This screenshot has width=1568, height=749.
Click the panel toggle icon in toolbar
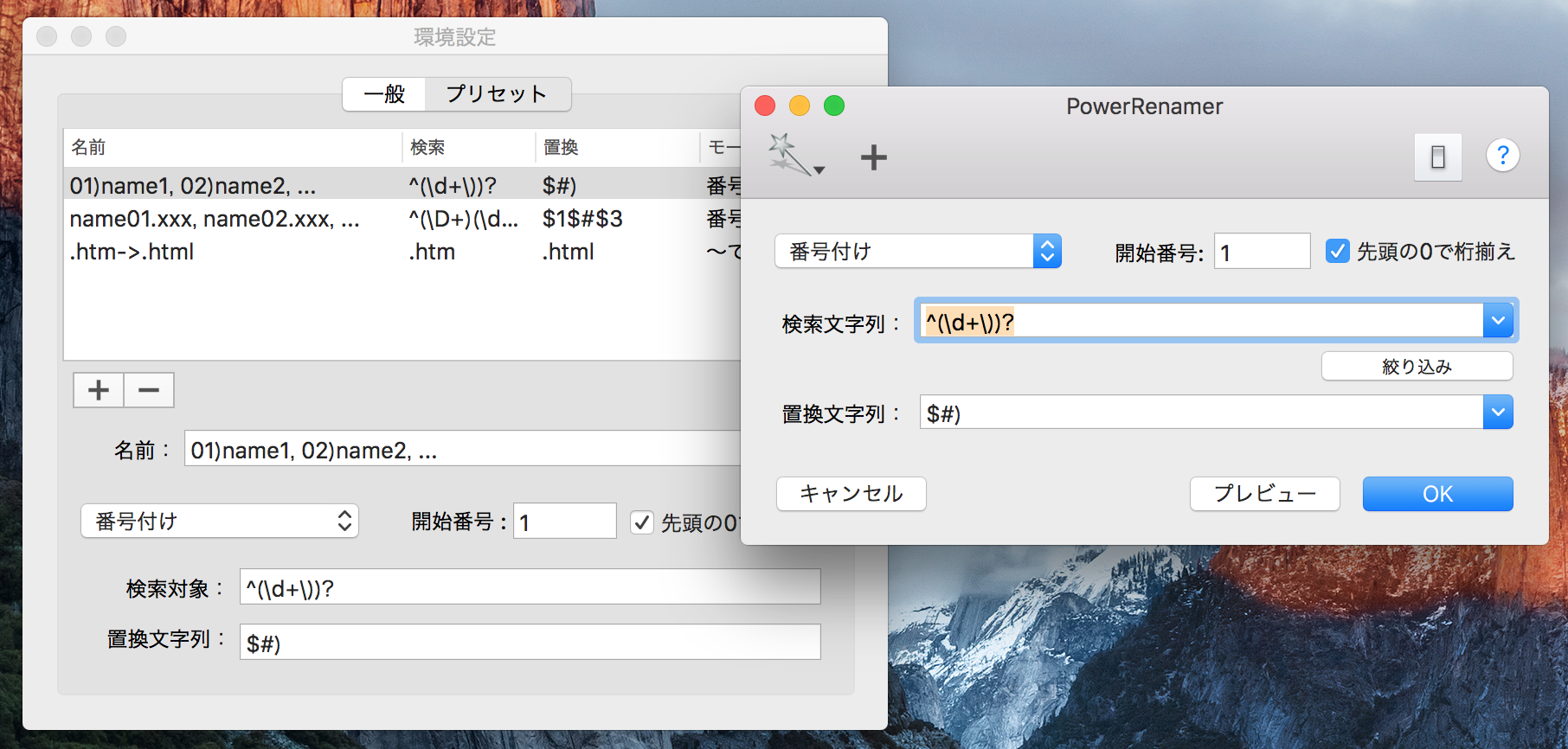click(1437, 157)
